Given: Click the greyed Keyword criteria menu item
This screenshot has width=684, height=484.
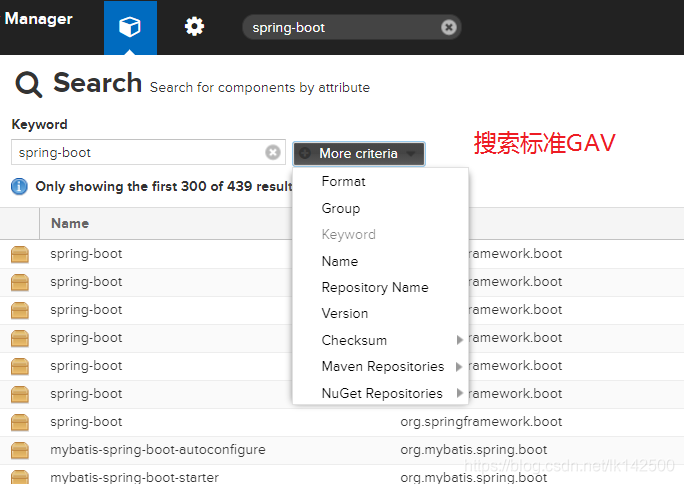Looking at the screenshot, I should point(349,235).
